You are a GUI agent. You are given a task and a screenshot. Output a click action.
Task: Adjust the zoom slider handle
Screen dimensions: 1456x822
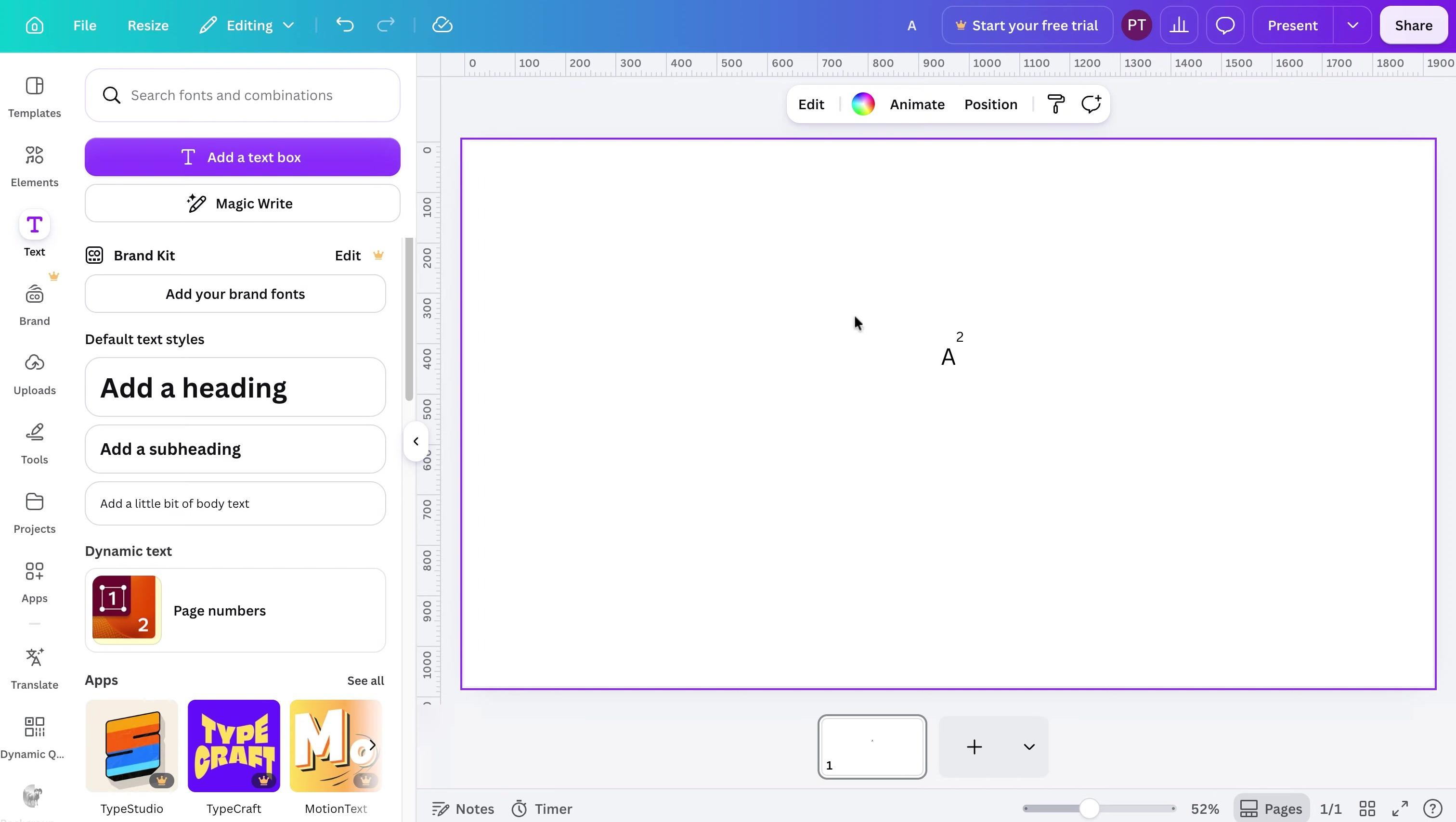point(1089,809)
